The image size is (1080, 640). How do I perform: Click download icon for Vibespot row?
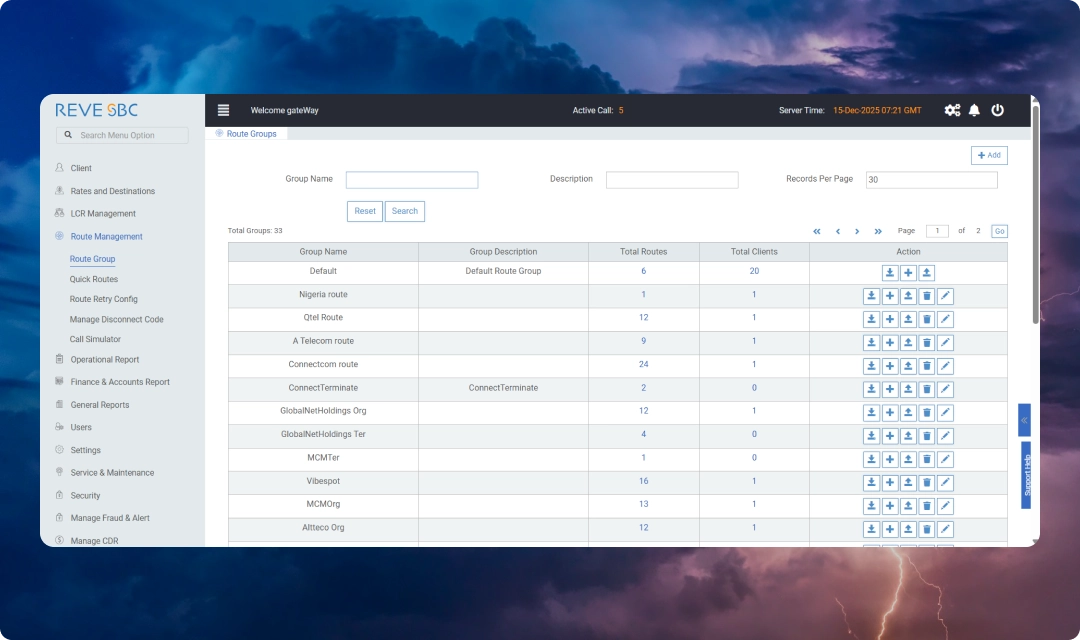(x=871, y=482)
